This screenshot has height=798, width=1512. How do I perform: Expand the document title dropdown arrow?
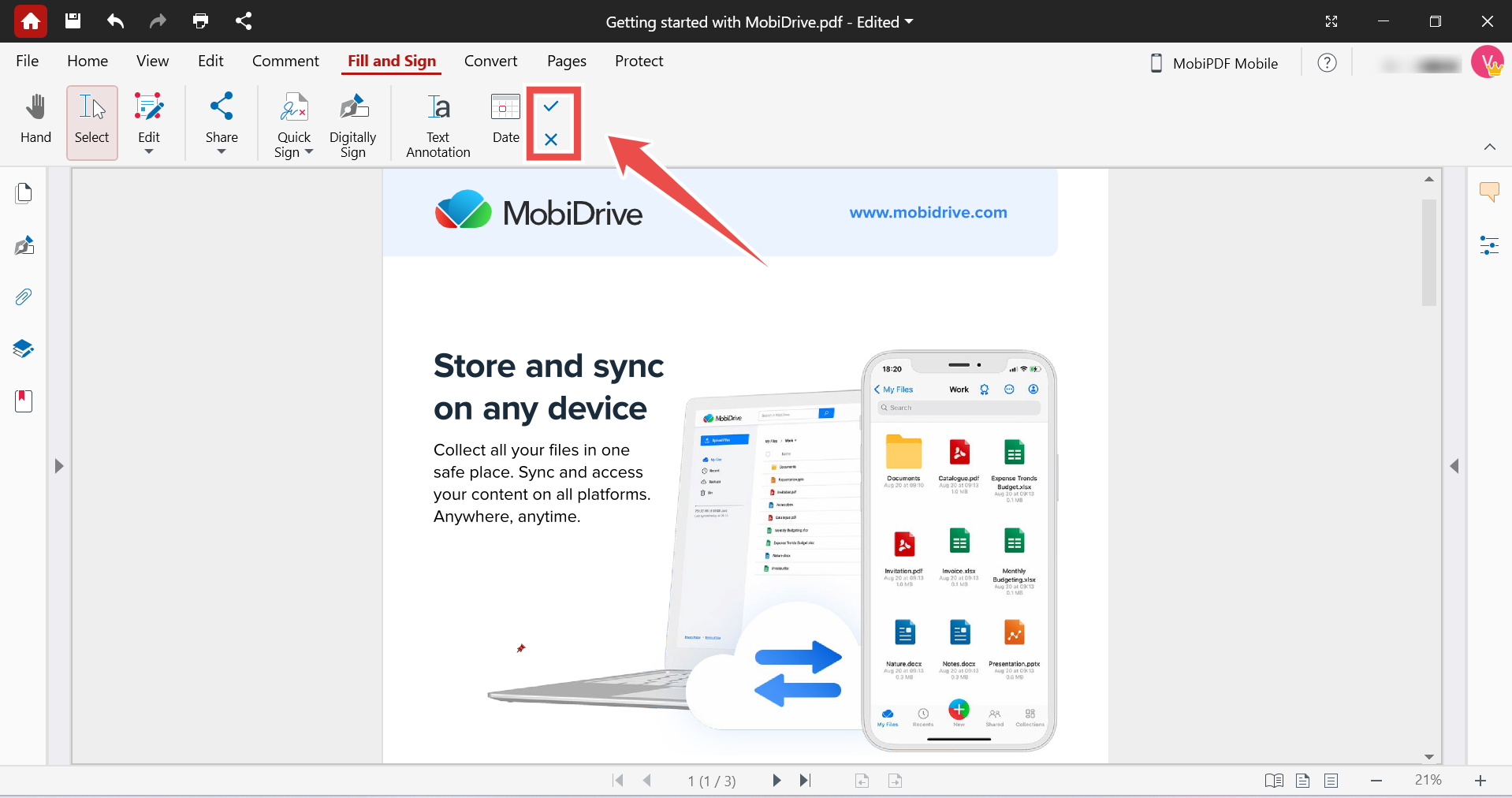pyautogui.click(x=909, y=21)
